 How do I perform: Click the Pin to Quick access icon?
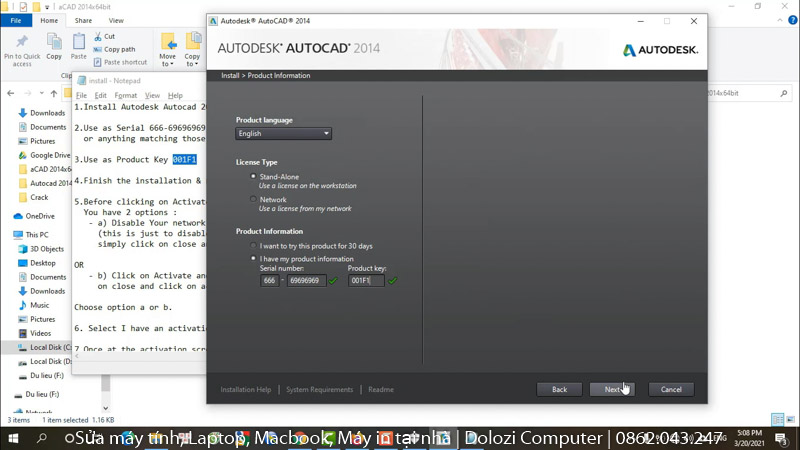[x=22, y=42]
